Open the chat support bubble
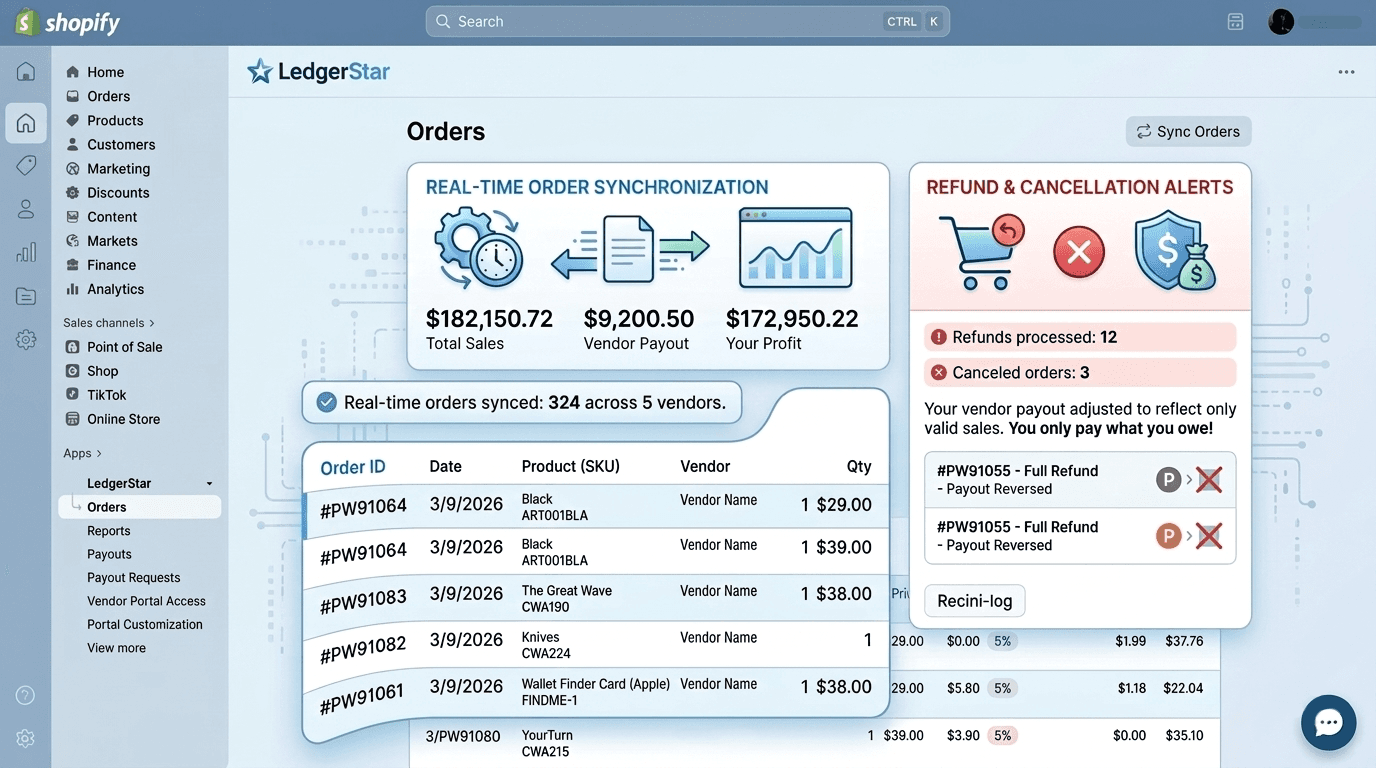 (x=1328, y=722)
